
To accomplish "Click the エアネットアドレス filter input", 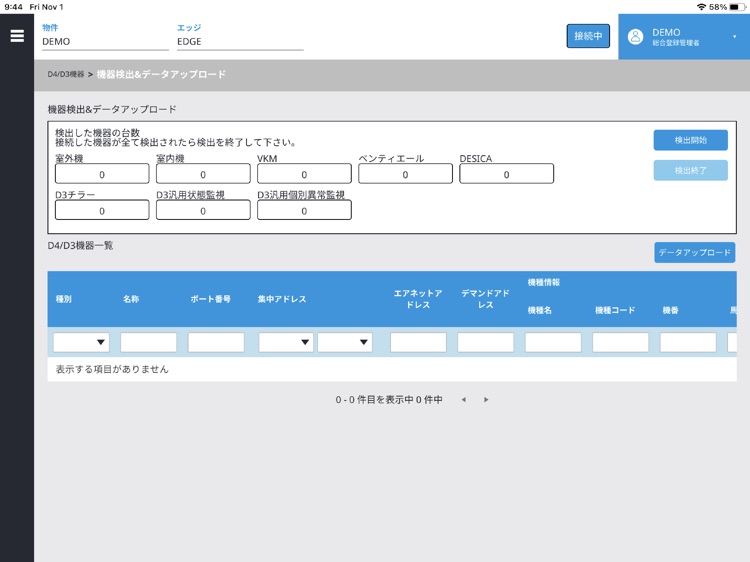I will 418,342.
